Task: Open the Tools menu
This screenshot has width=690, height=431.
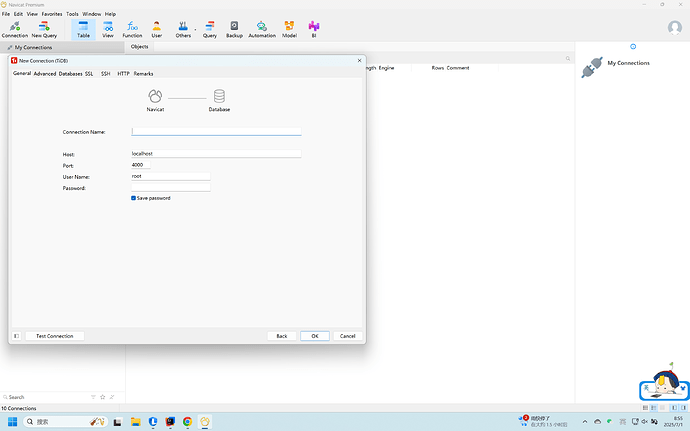Action: 72,14
